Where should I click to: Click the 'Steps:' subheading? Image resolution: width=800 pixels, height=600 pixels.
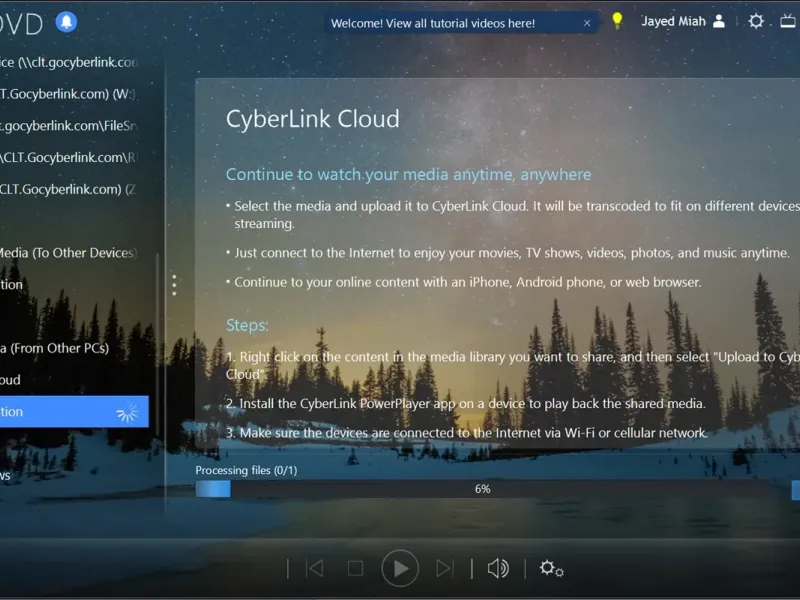(247, 325)
